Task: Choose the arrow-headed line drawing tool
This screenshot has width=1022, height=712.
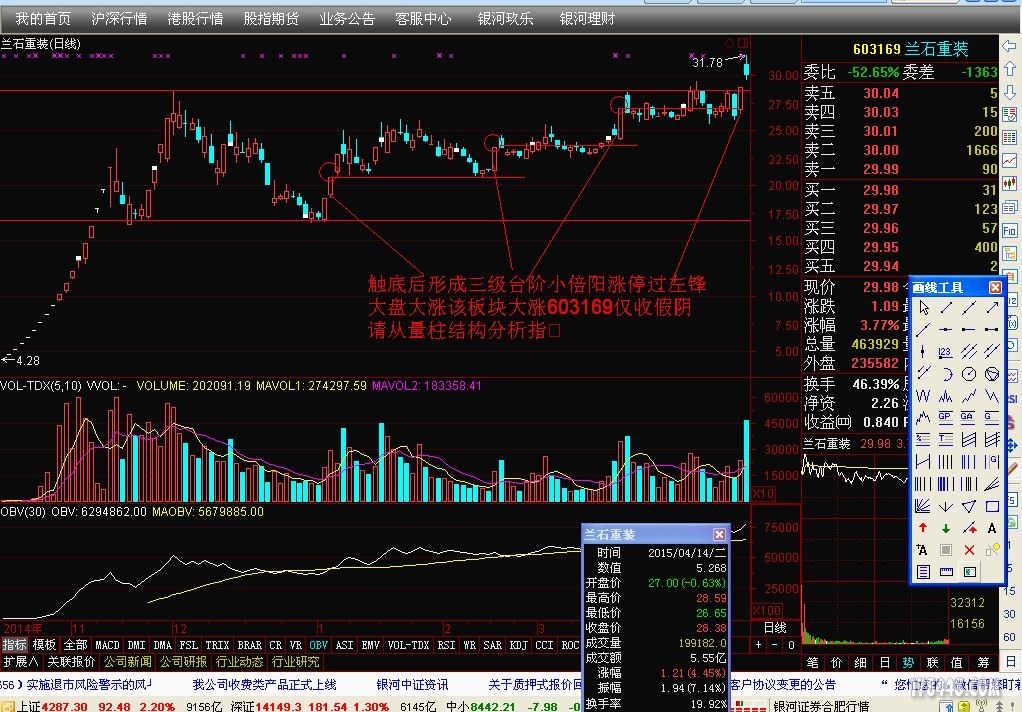Action: click(992, 307)
